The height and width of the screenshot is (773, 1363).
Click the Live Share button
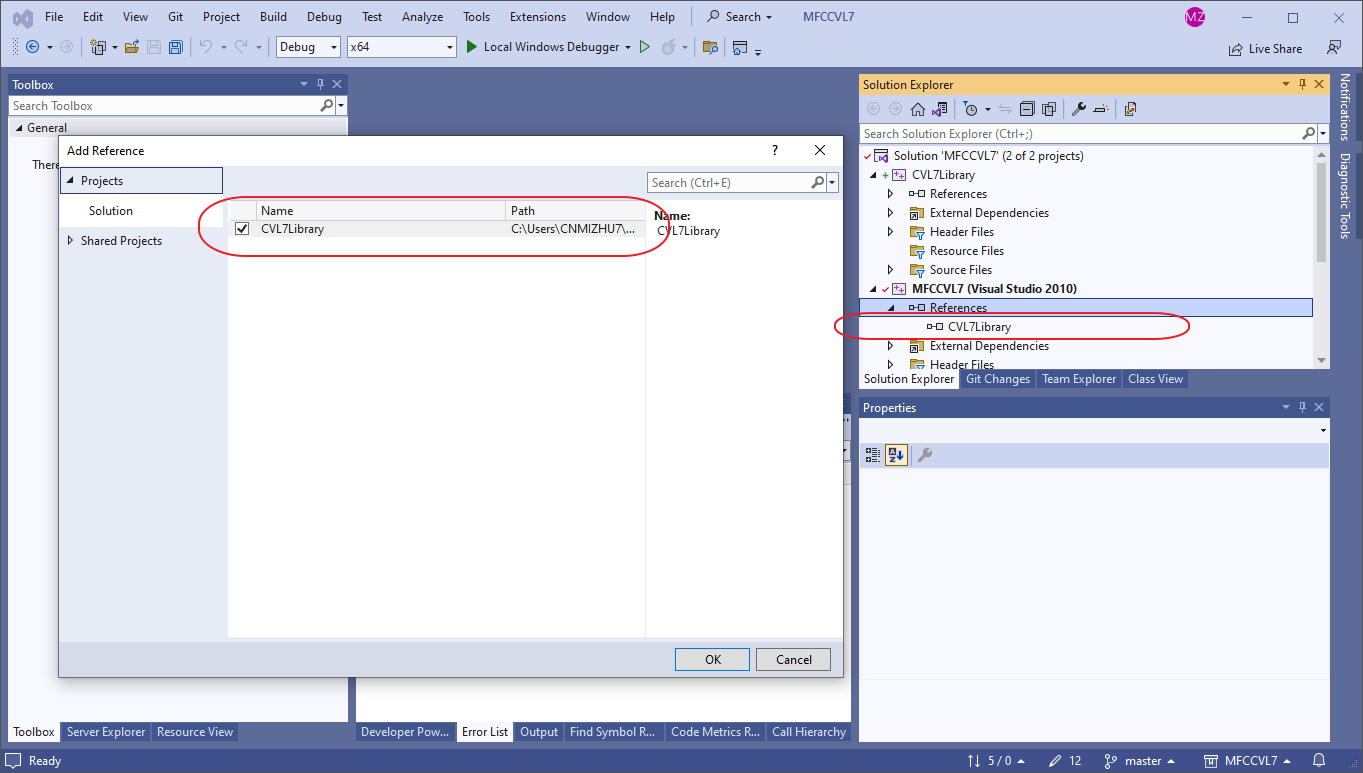tap(1265, 48)
